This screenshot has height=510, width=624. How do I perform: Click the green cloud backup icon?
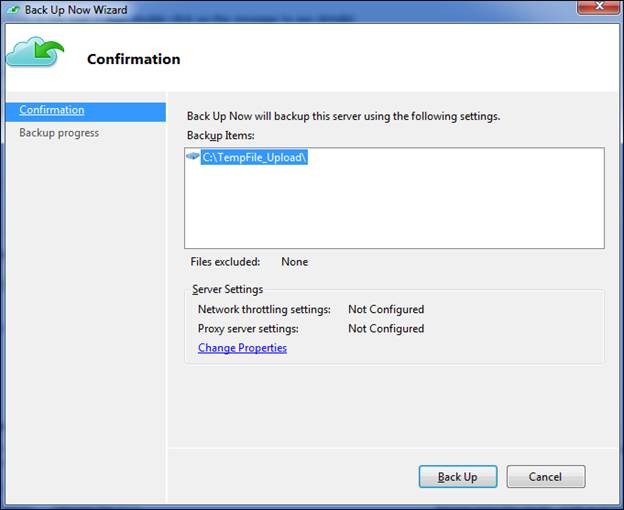[34, 52]
